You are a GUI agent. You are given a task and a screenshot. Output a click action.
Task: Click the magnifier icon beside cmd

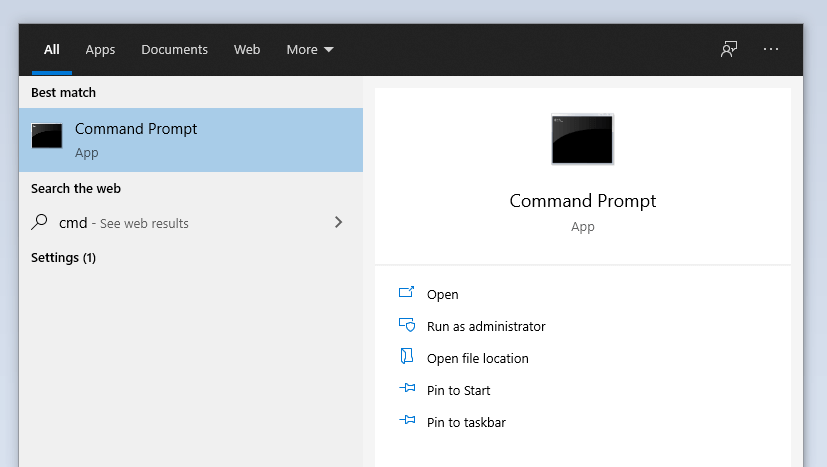click(40, 222)
